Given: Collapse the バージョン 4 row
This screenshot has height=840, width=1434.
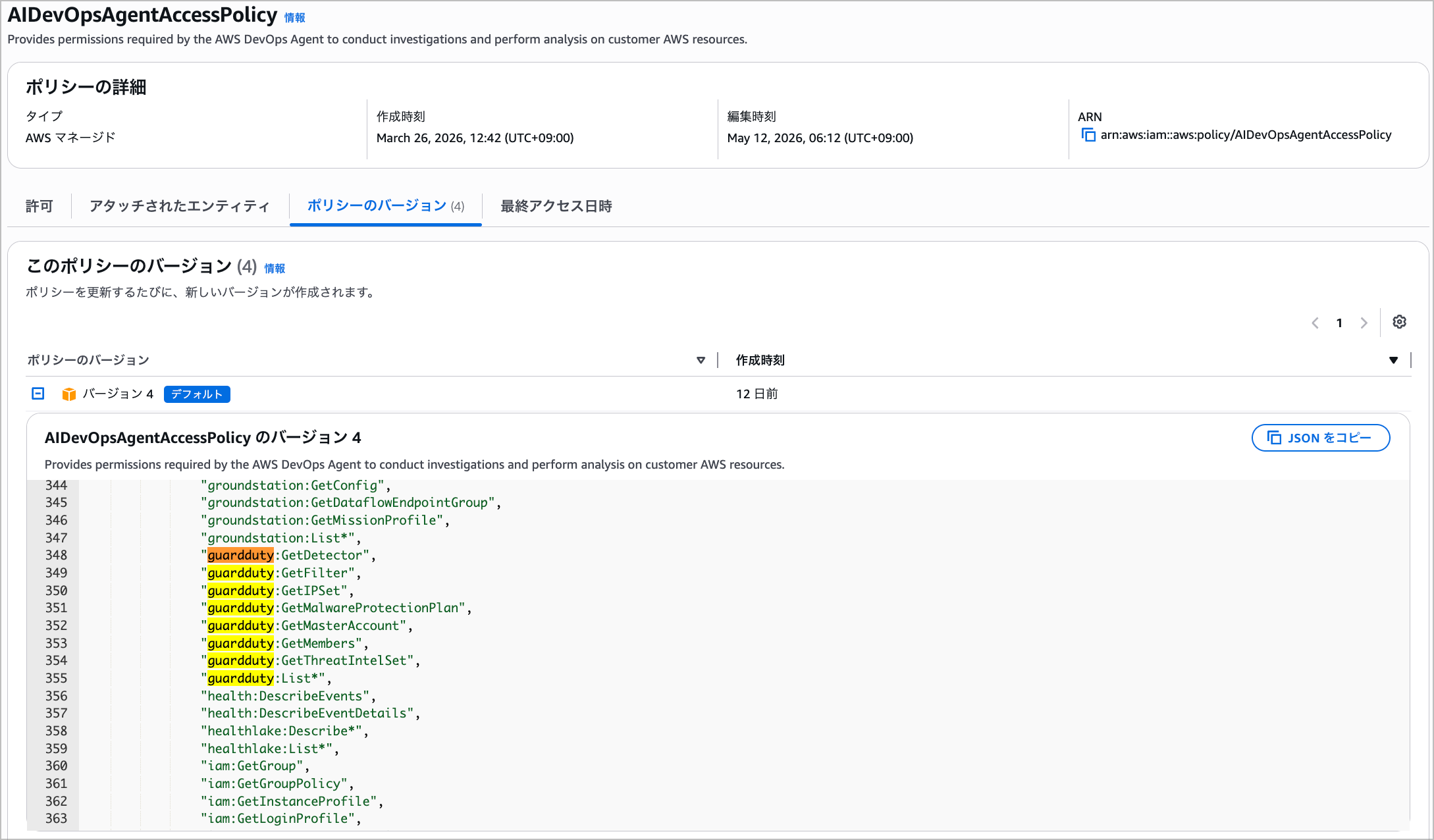Looking at the screenshot, I should click(x=38, y=393).
